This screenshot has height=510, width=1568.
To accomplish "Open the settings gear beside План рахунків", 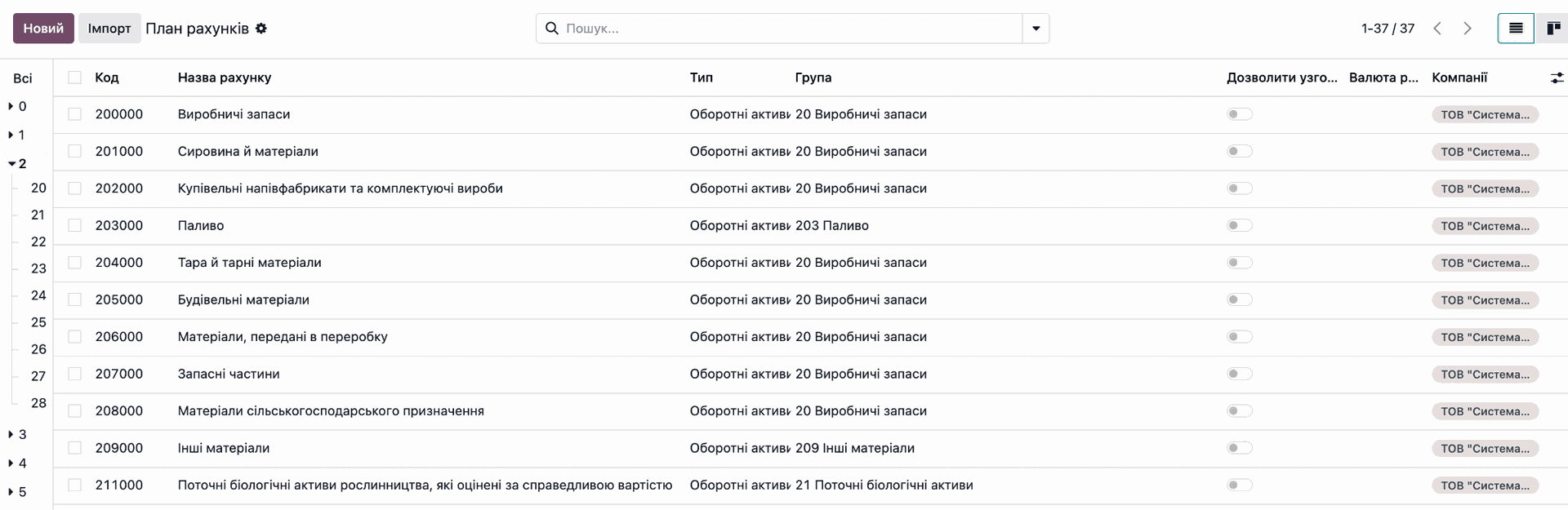I will pos(261,28).
